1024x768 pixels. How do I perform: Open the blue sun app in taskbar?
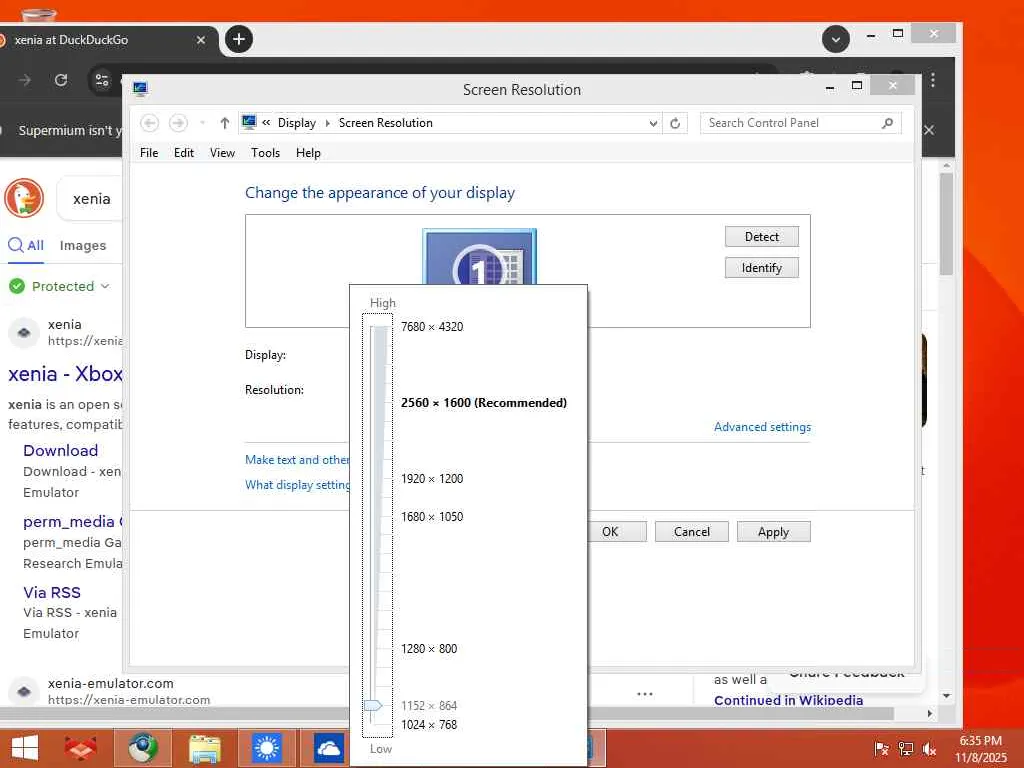266,748
